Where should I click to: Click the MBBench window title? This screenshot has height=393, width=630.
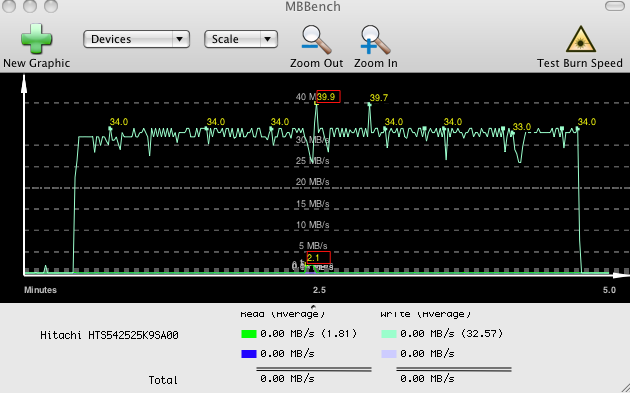pyautogui.click(x=313, y=6)
